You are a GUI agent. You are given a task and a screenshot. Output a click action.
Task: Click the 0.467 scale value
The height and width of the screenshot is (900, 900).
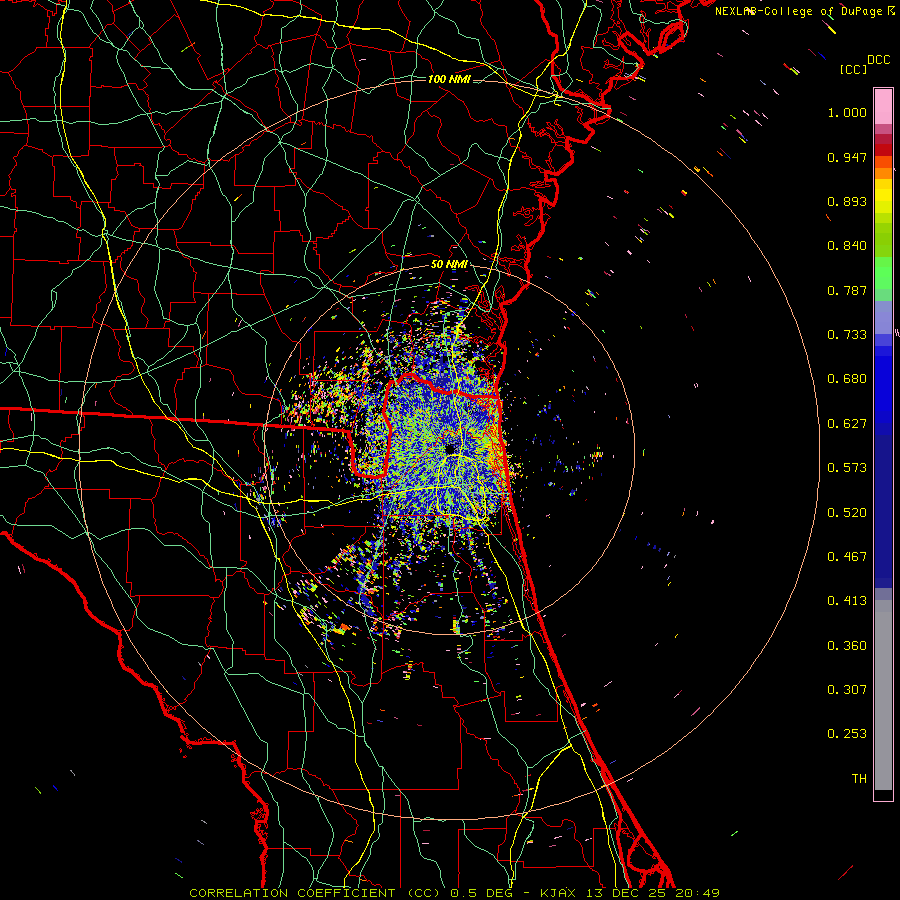pos(847,557)
